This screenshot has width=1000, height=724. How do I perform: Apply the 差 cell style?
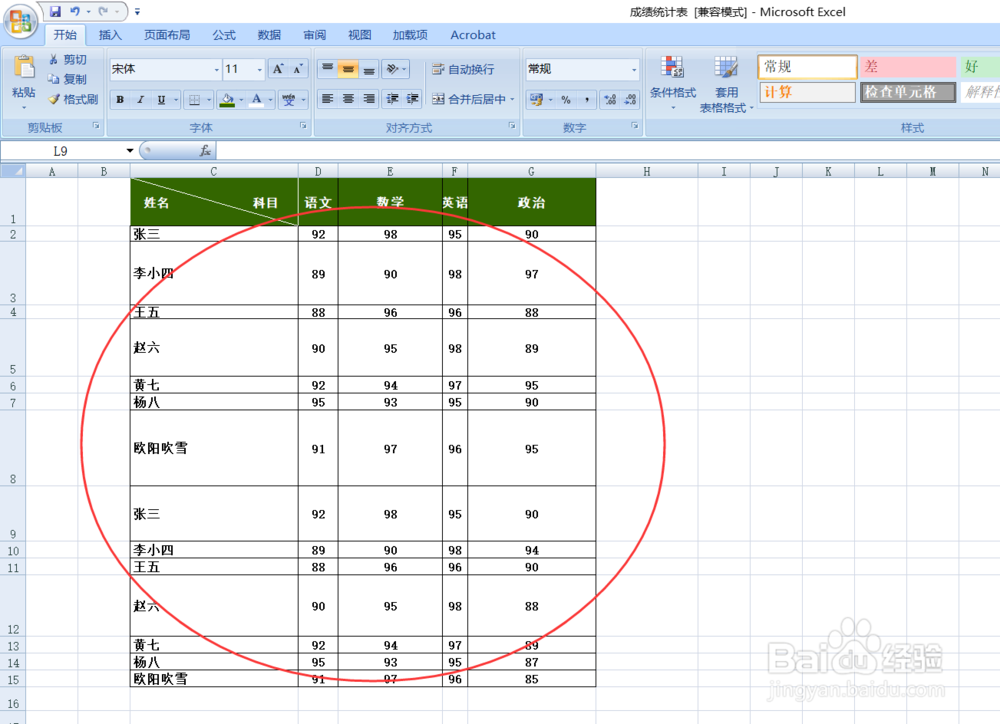pyautogui.click(x=908, y=66)
